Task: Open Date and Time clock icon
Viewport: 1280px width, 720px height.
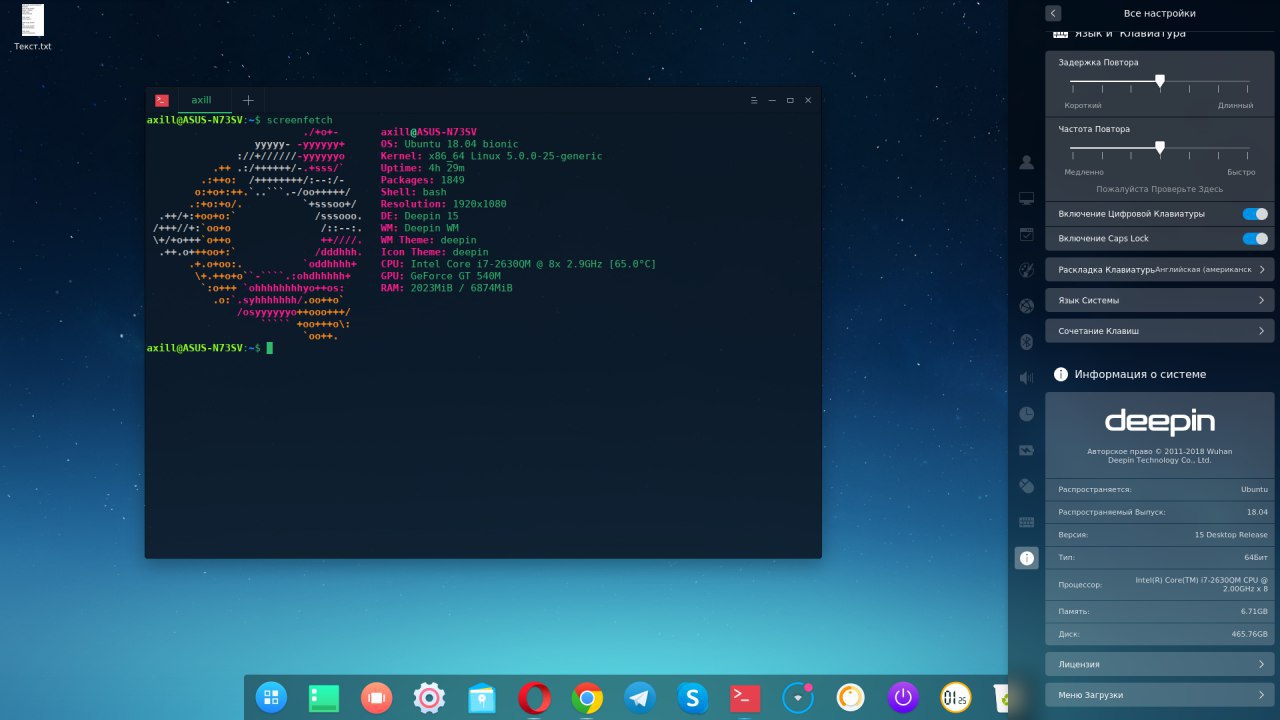Action: click(1026, 414)
